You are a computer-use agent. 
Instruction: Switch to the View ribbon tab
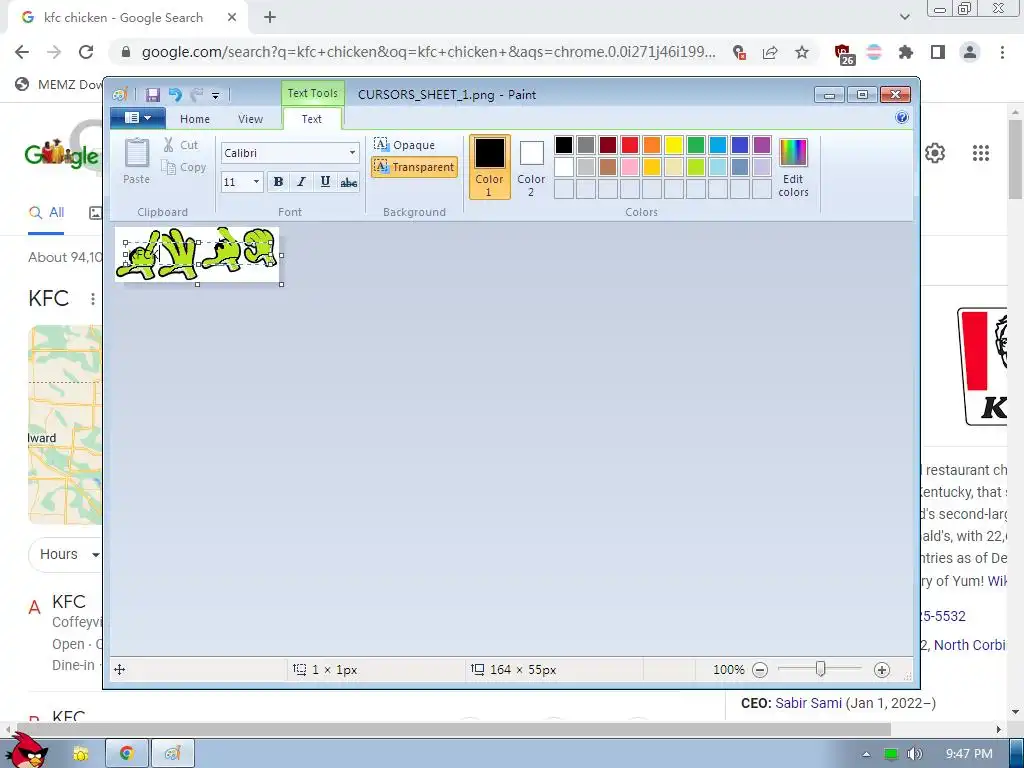(250, 119)
